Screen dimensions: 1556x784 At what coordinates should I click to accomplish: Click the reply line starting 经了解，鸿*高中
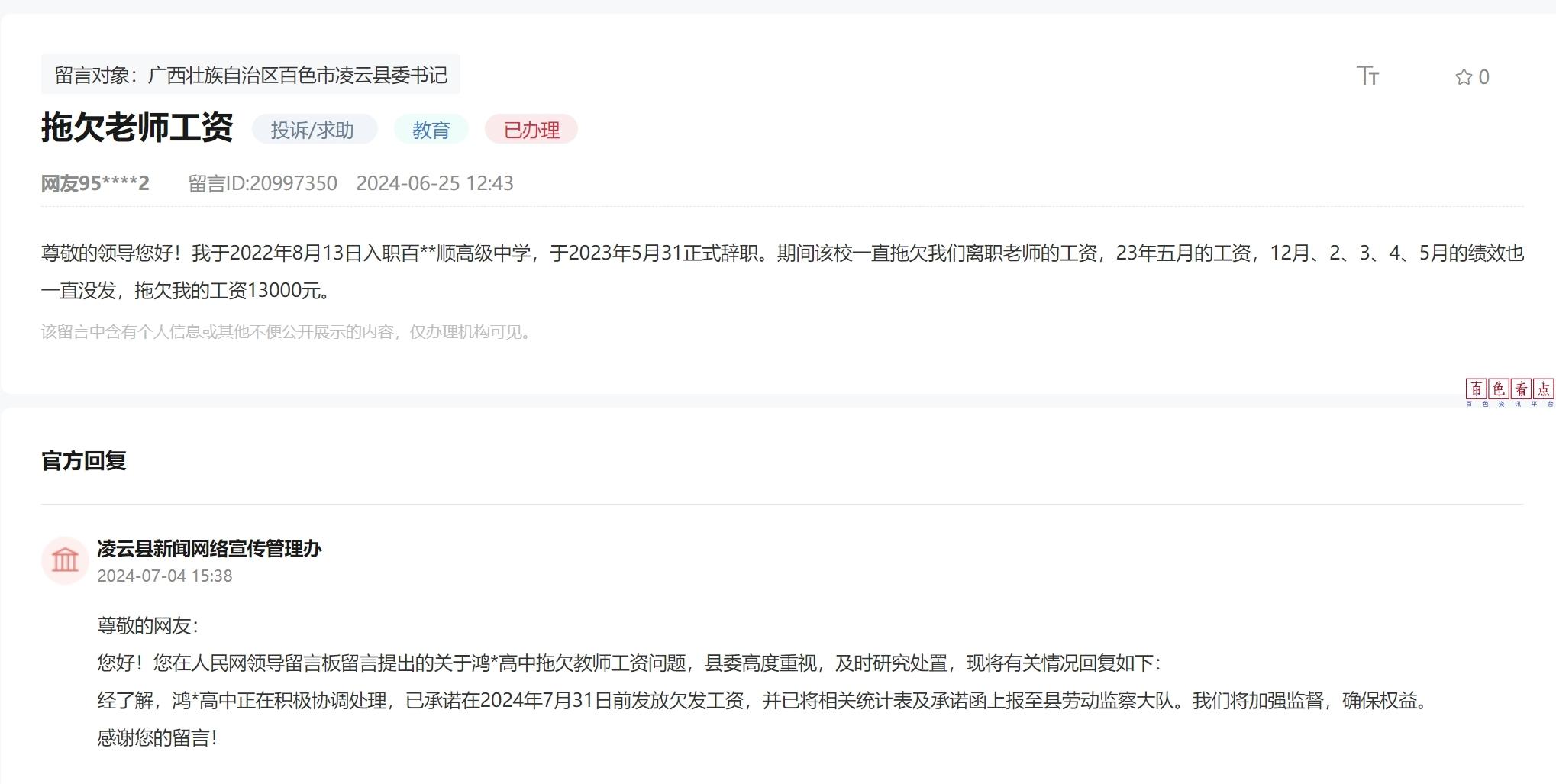pyautogui.click(x=763, y=701)
